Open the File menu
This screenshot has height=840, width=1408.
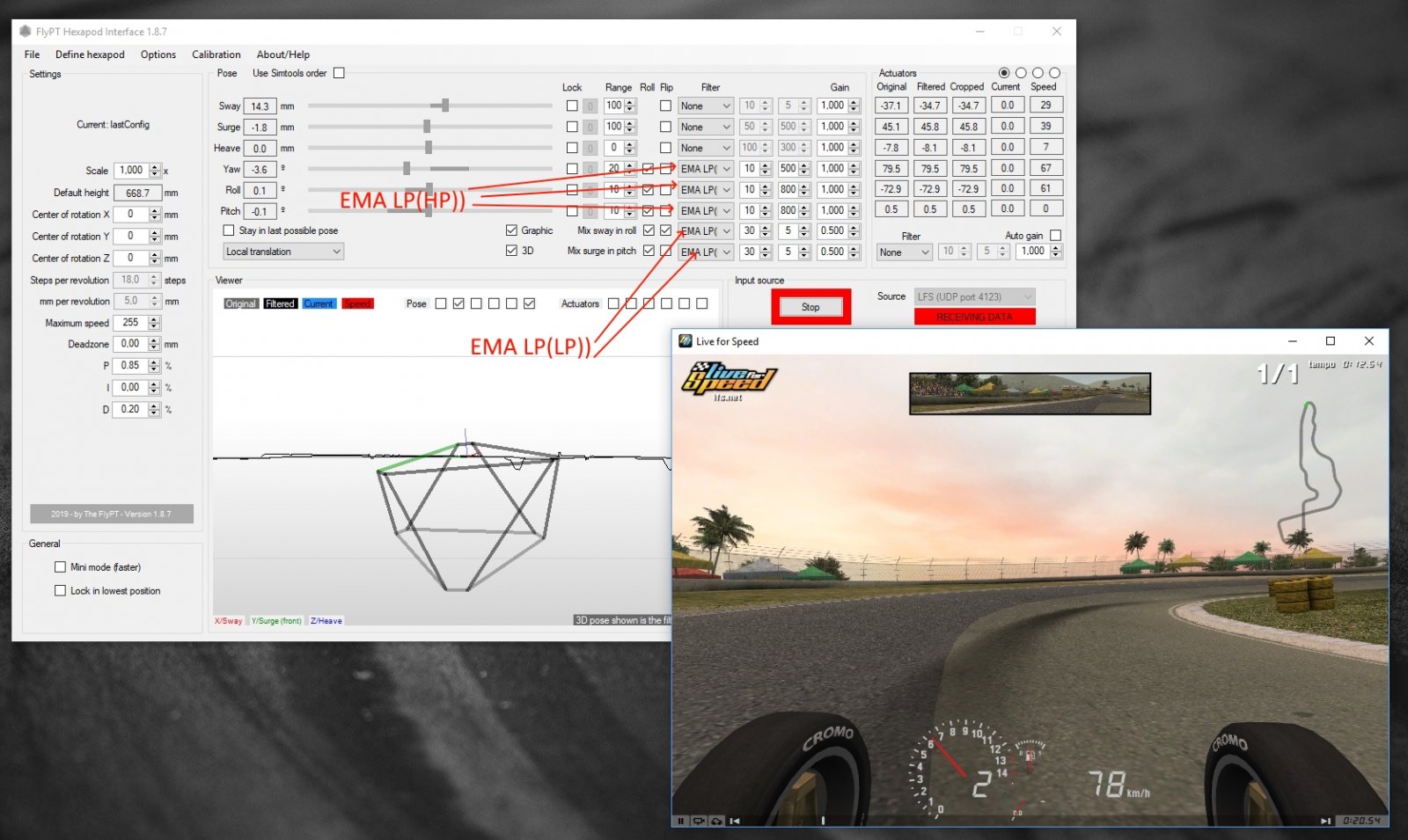click(x=32, y=55)
